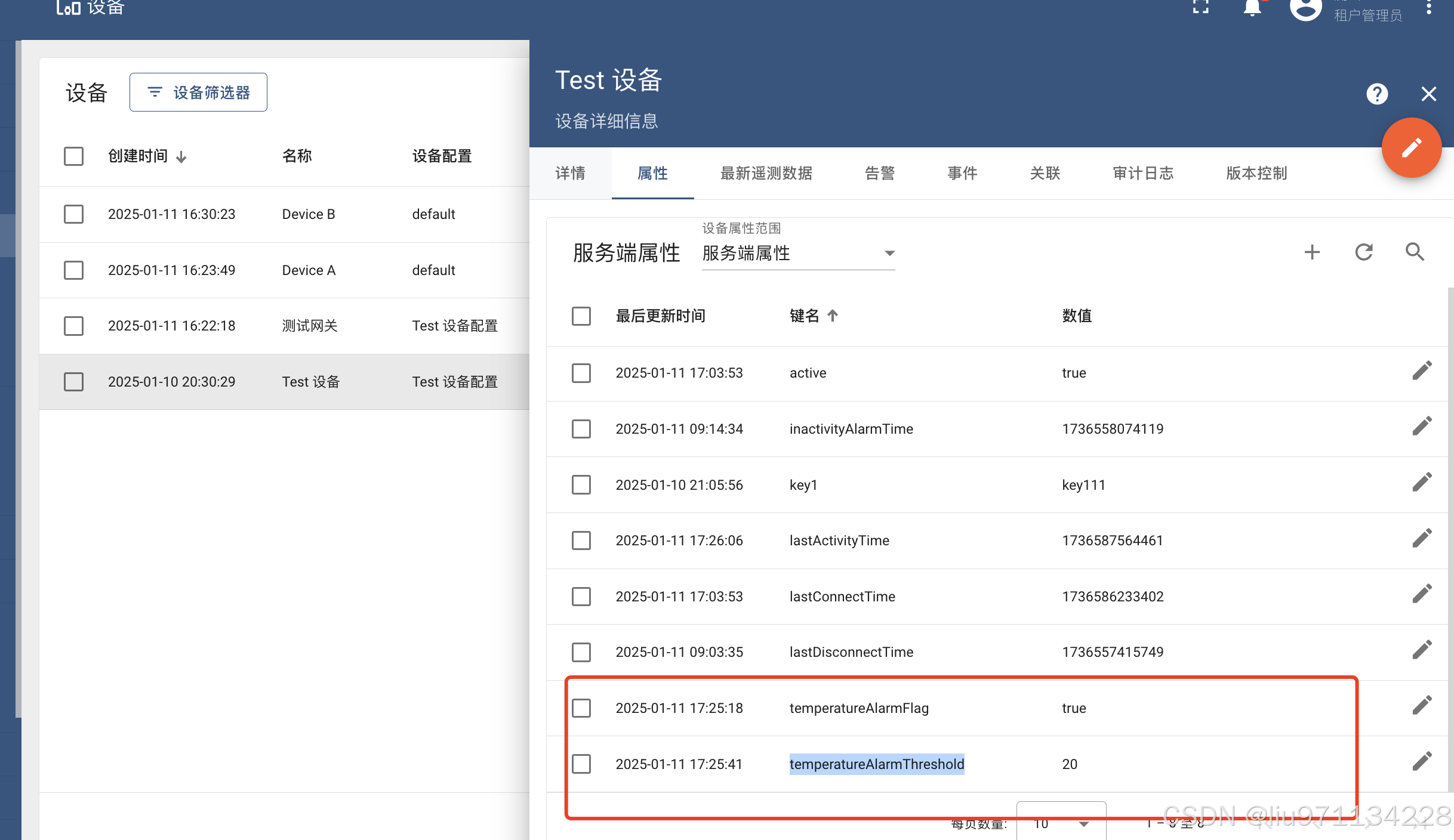Edit the key1 attribute value

tap(1421, 482)
